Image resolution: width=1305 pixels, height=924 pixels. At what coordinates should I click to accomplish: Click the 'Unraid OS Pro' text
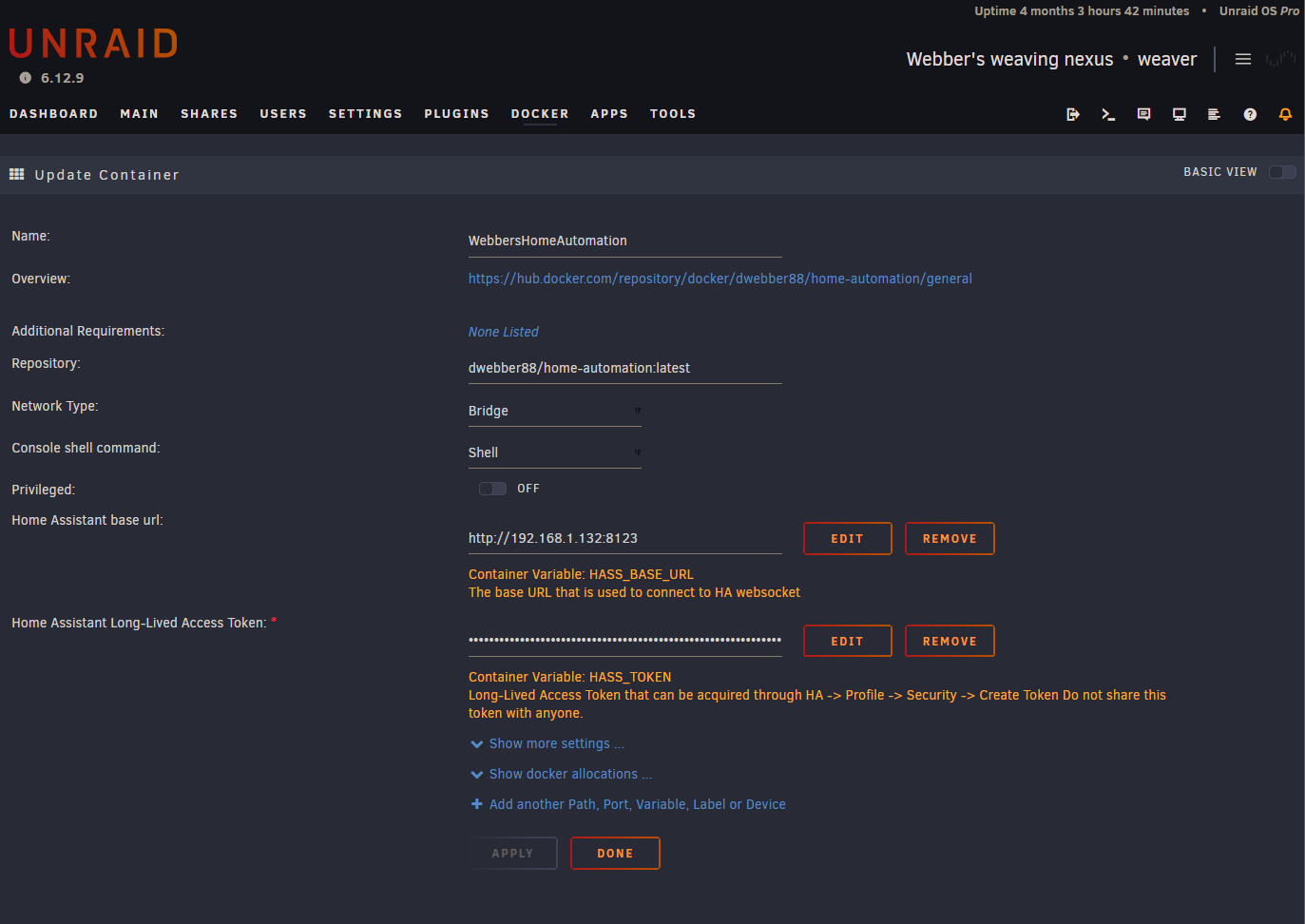(1258, 11)
